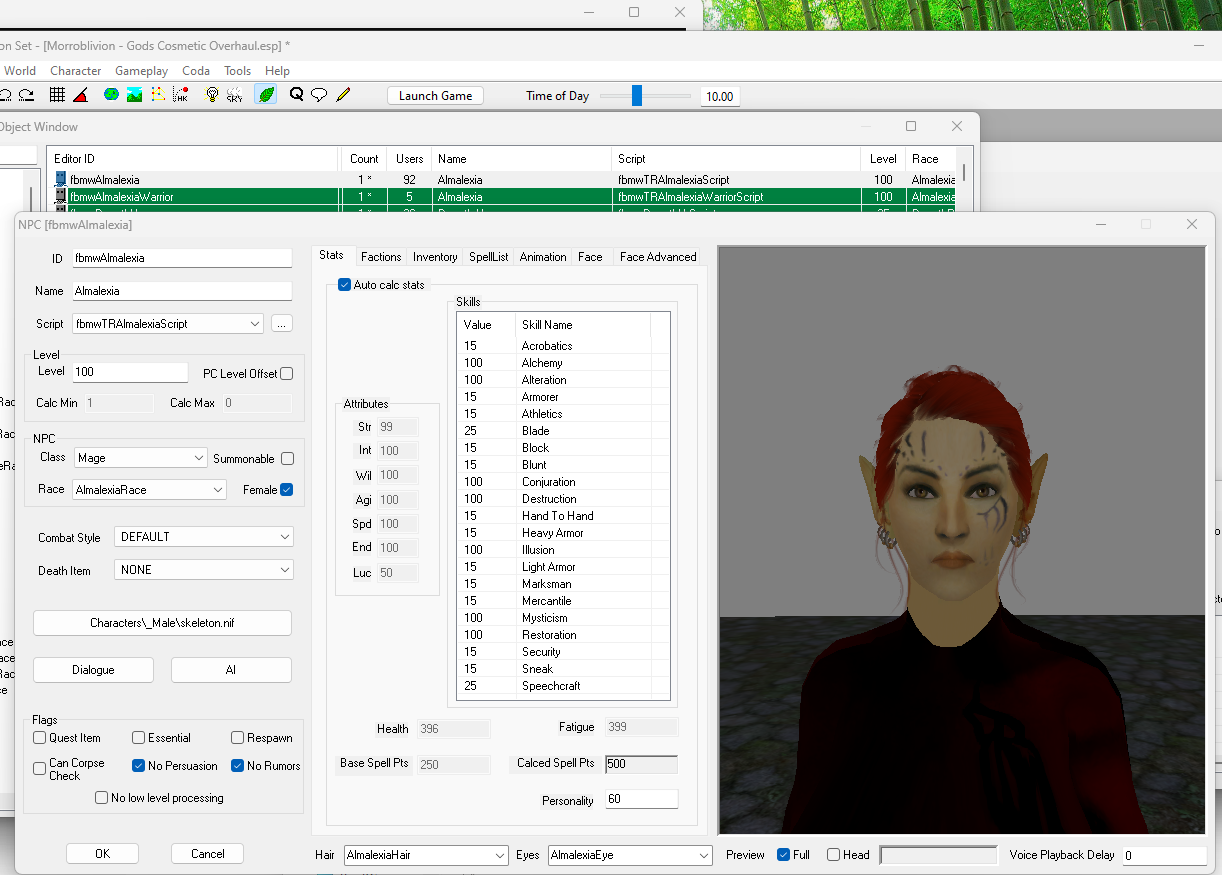
Task: Click the skeleton.nif model button
Action: pyautogui.click(x=162, y=623)
